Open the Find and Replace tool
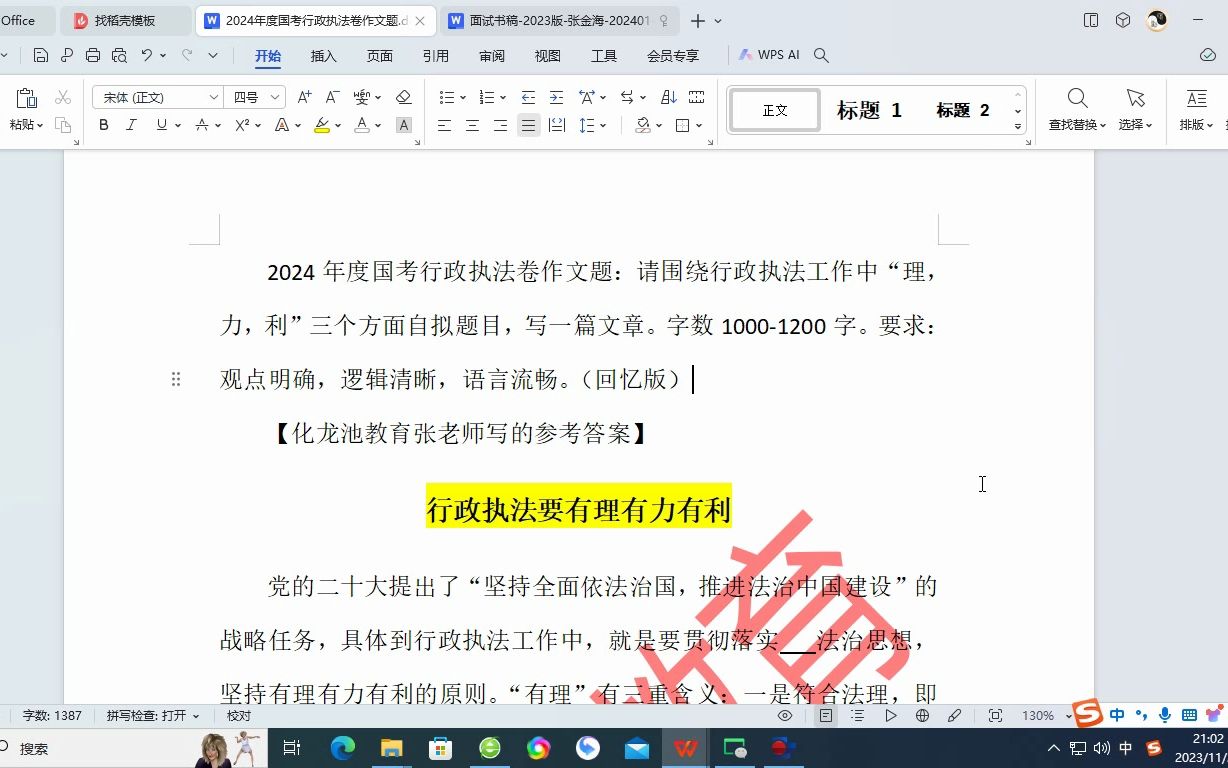Image resolution: width=1228 pixels, height=768 pixels. 1077,110
